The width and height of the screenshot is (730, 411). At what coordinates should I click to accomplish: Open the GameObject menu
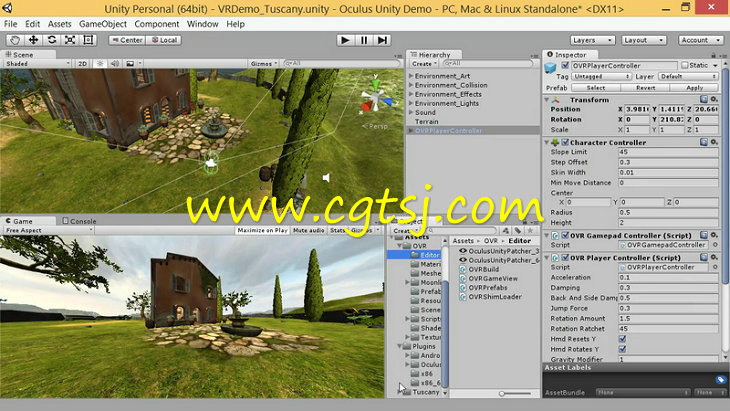(x=103, y=24)
